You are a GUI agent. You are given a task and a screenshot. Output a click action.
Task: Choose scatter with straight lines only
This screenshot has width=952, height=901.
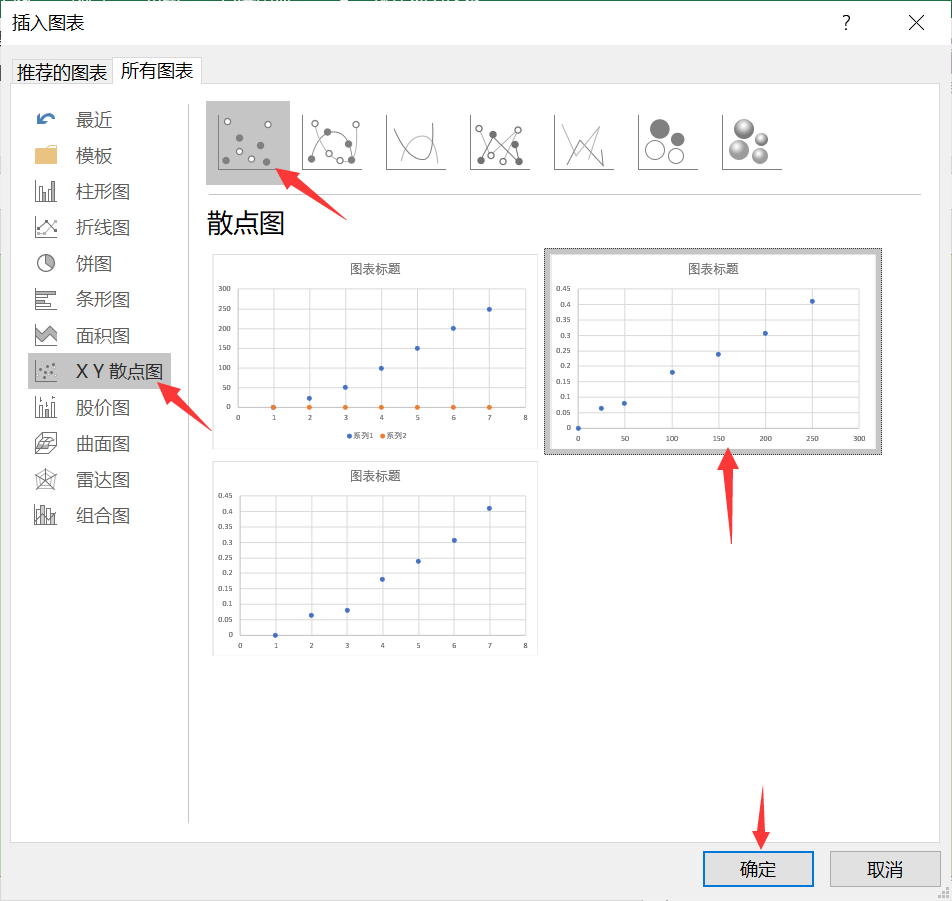[583, 143]
